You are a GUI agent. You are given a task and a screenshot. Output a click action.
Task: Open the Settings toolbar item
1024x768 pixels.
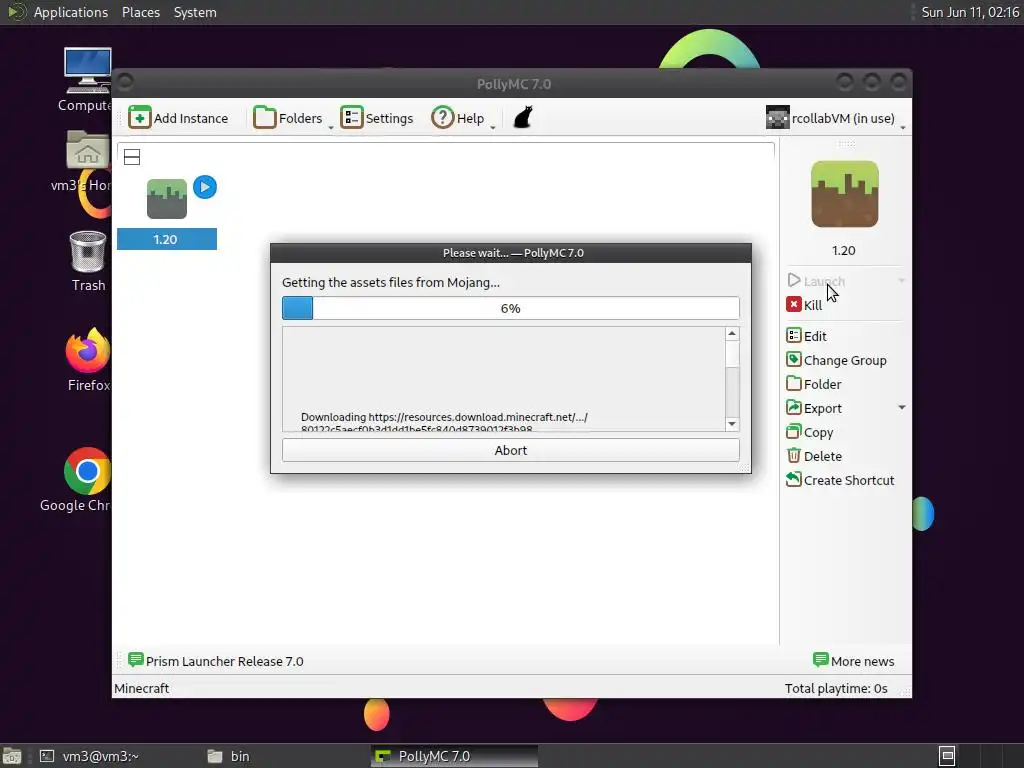tap(377, 118)
